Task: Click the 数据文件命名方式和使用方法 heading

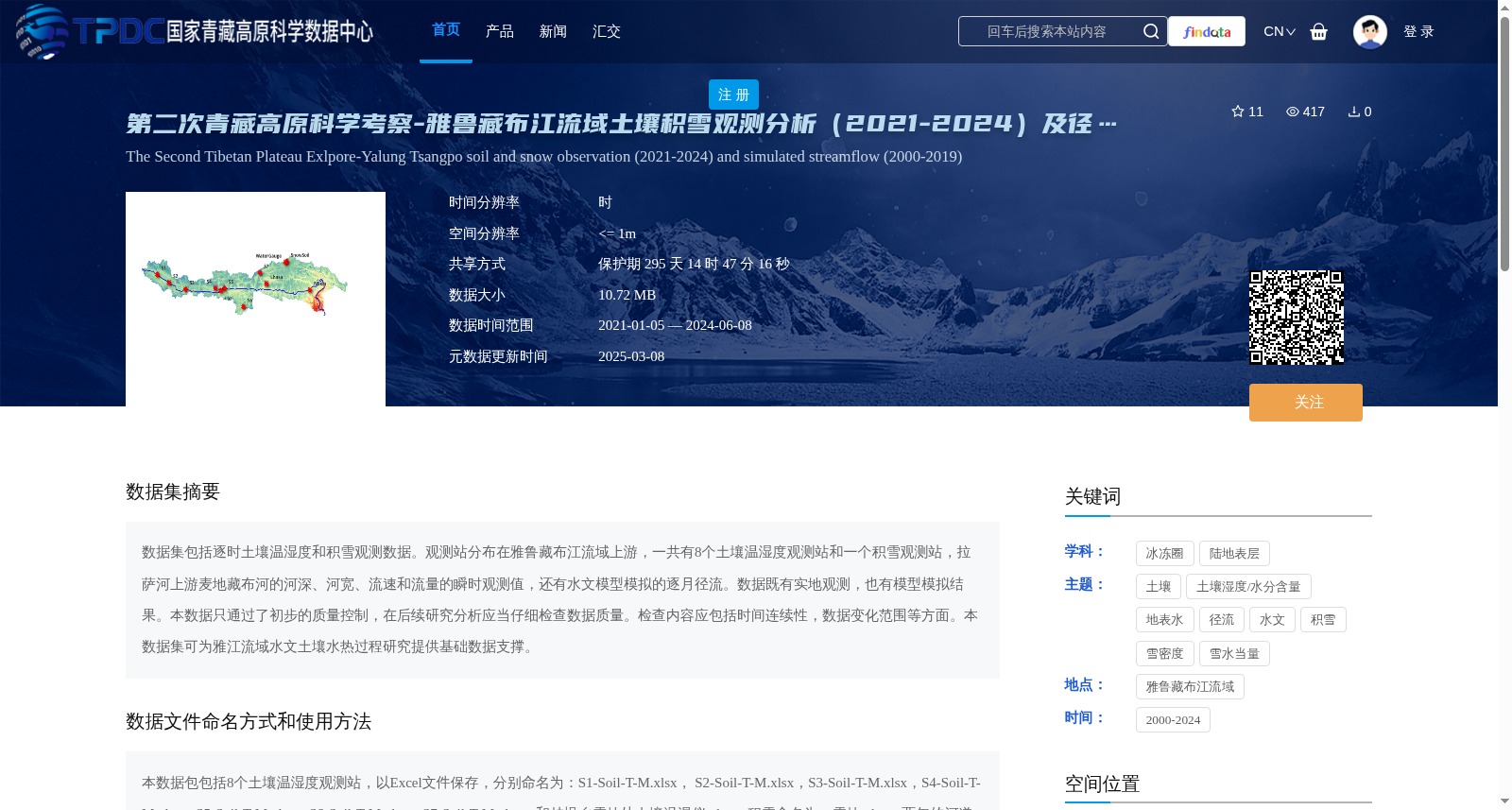Action: (x=249, y=722)
